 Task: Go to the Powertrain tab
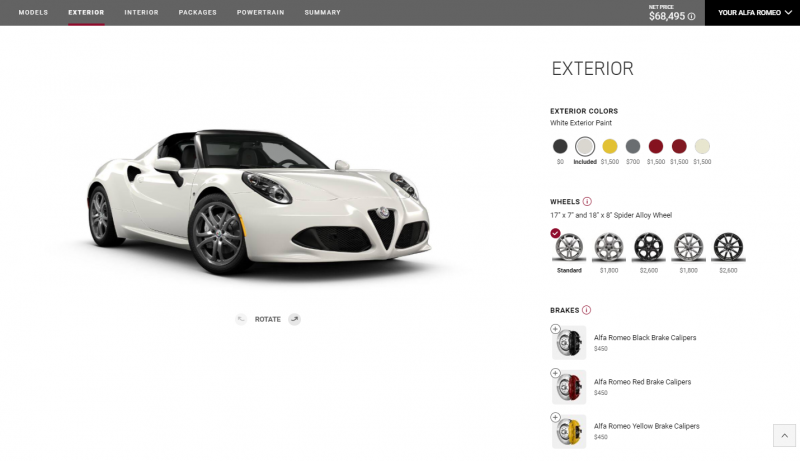coord(261,12)
